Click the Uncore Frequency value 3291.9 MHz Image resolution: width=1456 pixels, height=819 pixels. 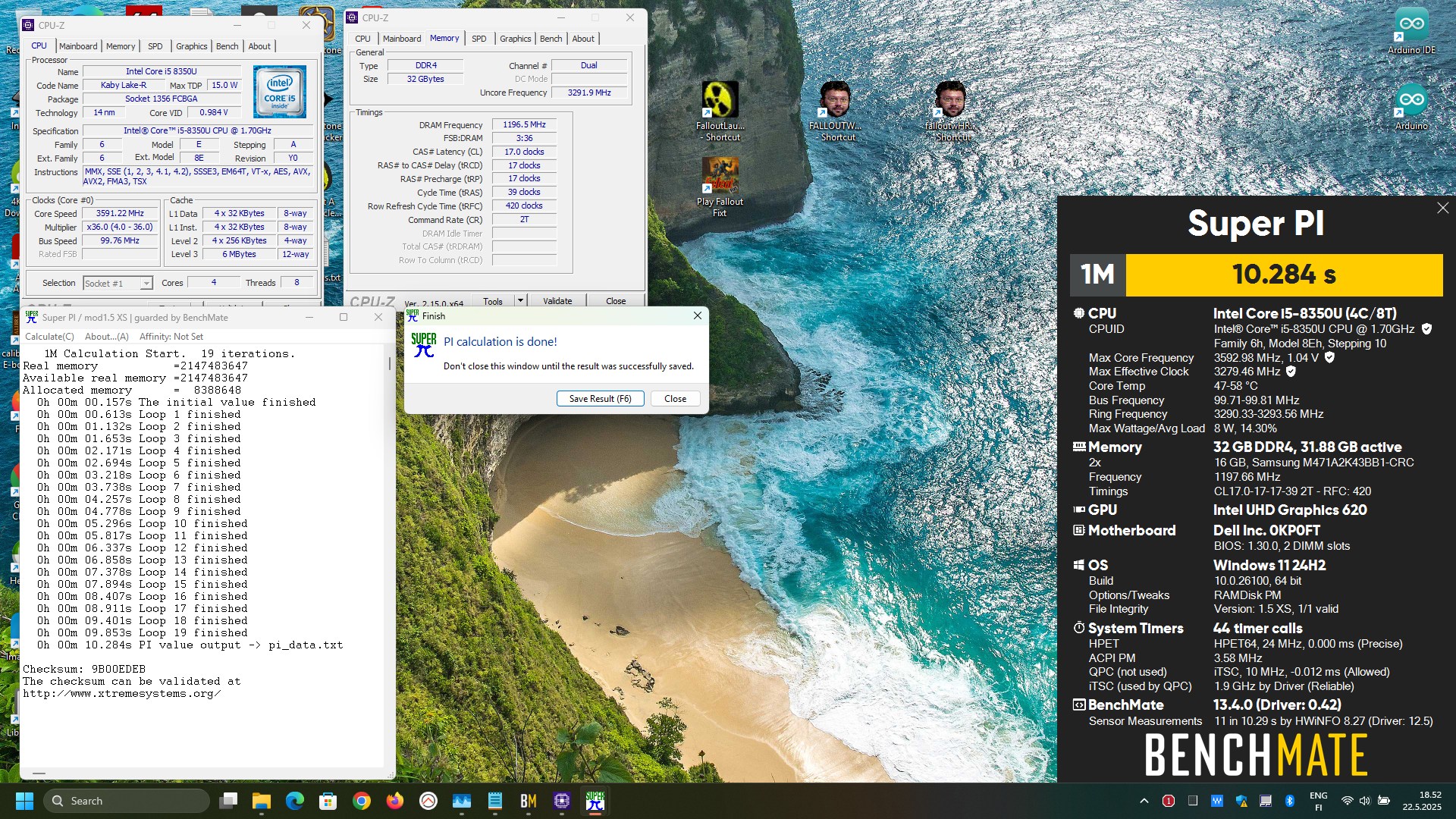click(x=589, y=93)
